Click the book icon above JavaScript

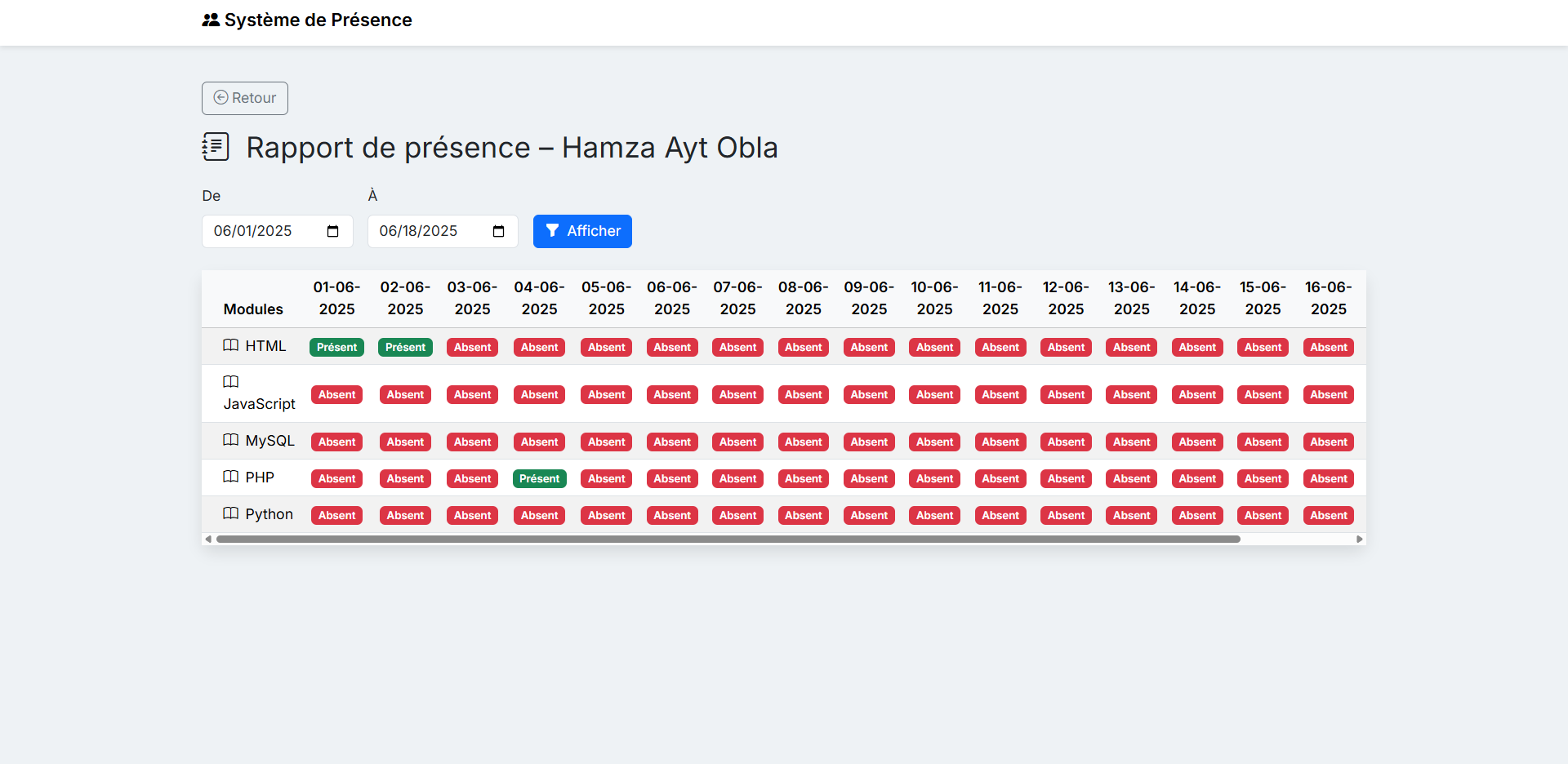tap(231, 381)
